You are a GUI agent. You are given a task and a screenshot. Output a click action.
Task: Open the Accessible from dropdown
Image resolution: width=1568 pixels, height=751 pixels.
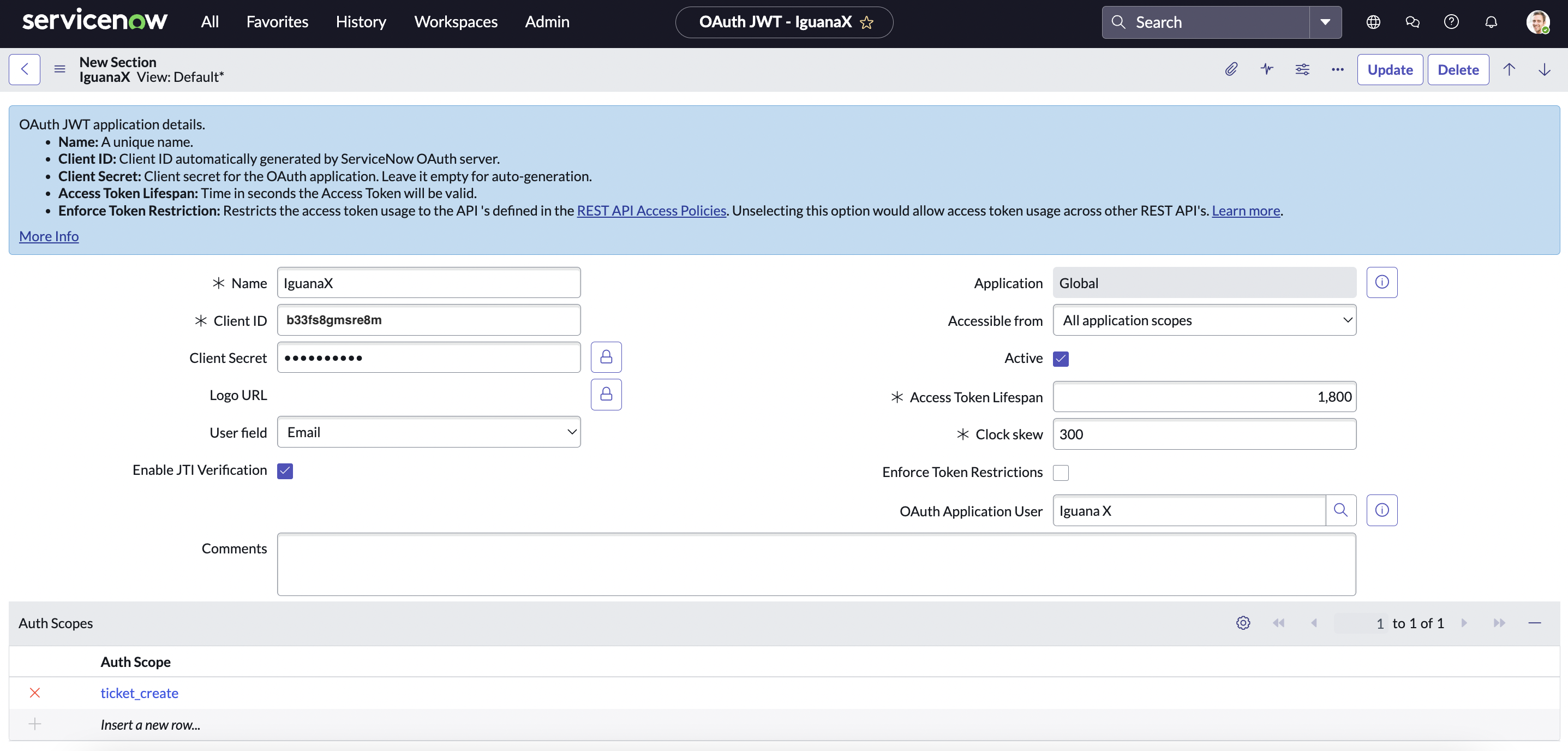point(1204,320)
